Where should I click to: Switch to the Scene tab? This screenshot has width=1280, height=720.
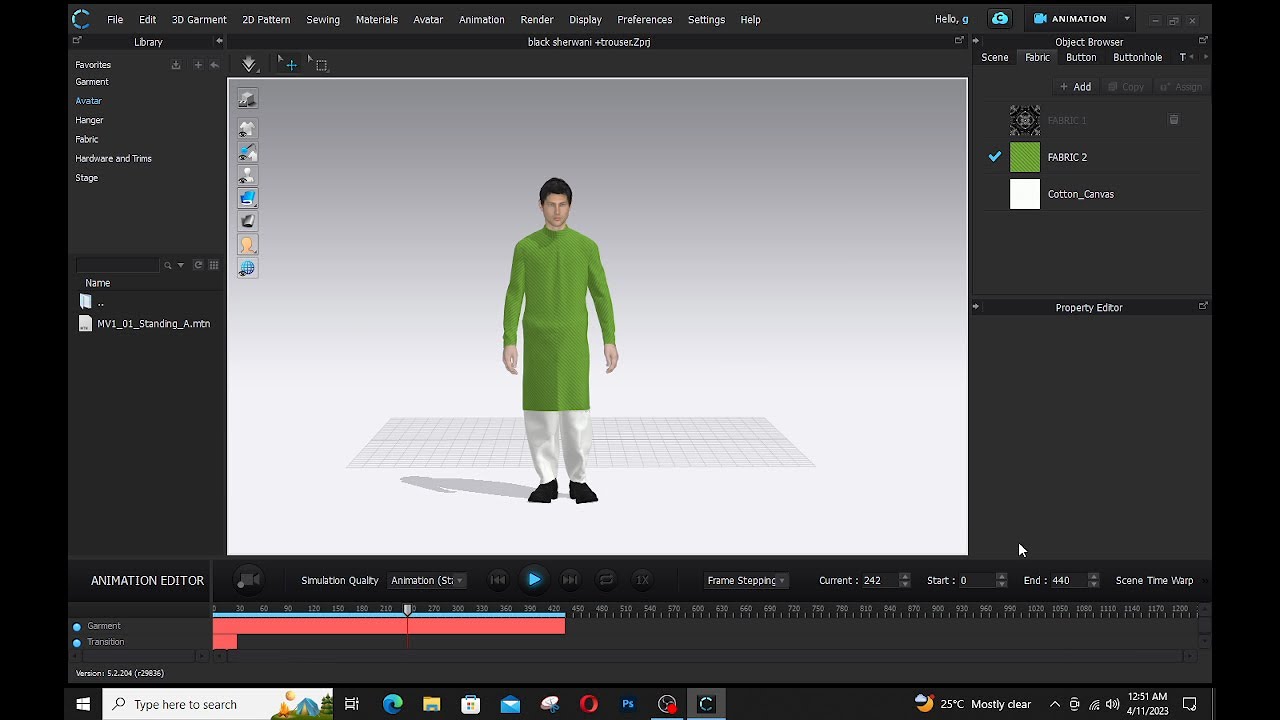(x=994, y=57)
